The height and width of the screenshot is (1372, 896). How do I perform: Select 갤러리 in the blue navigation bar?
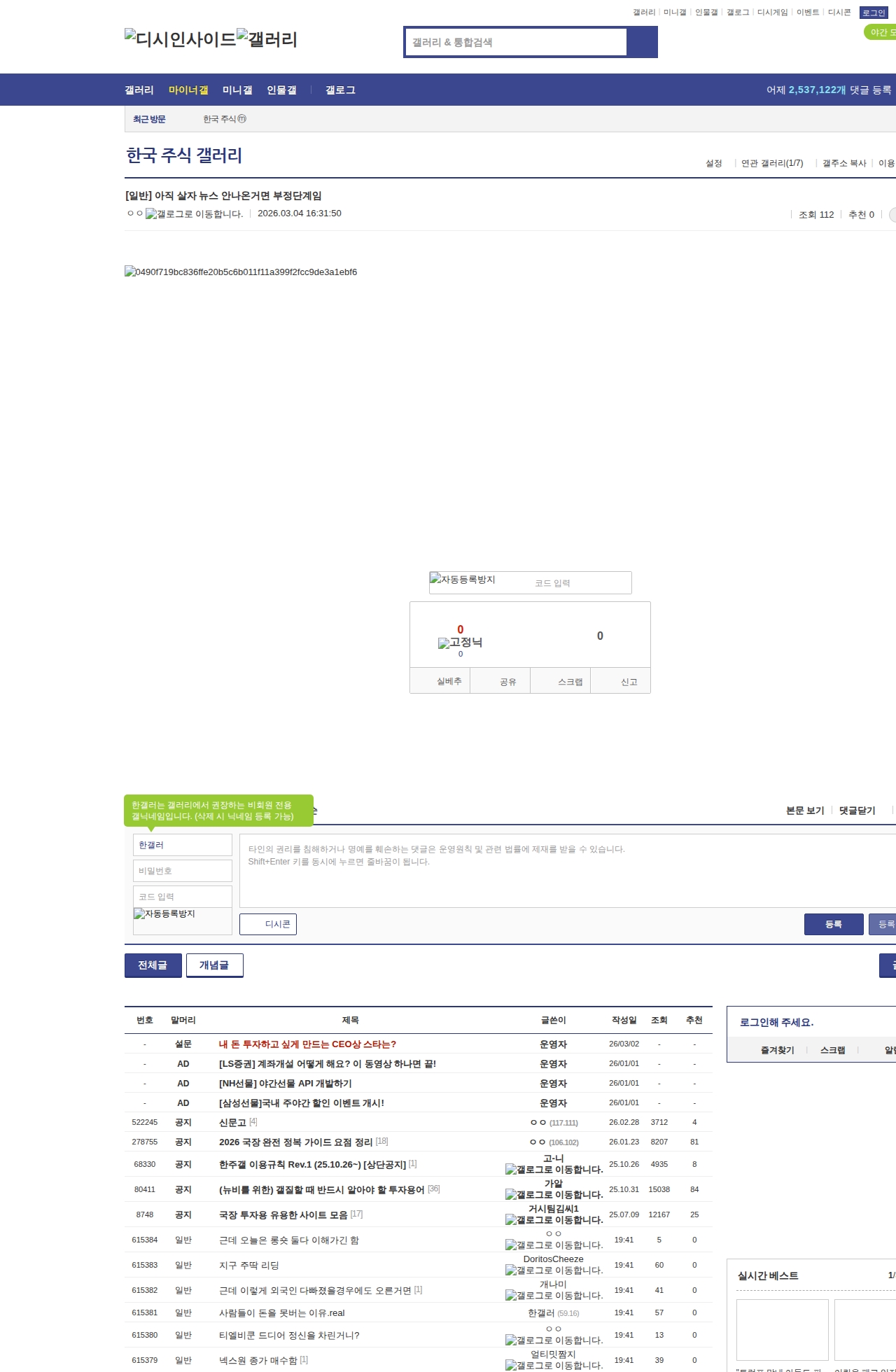pos(139,90)
